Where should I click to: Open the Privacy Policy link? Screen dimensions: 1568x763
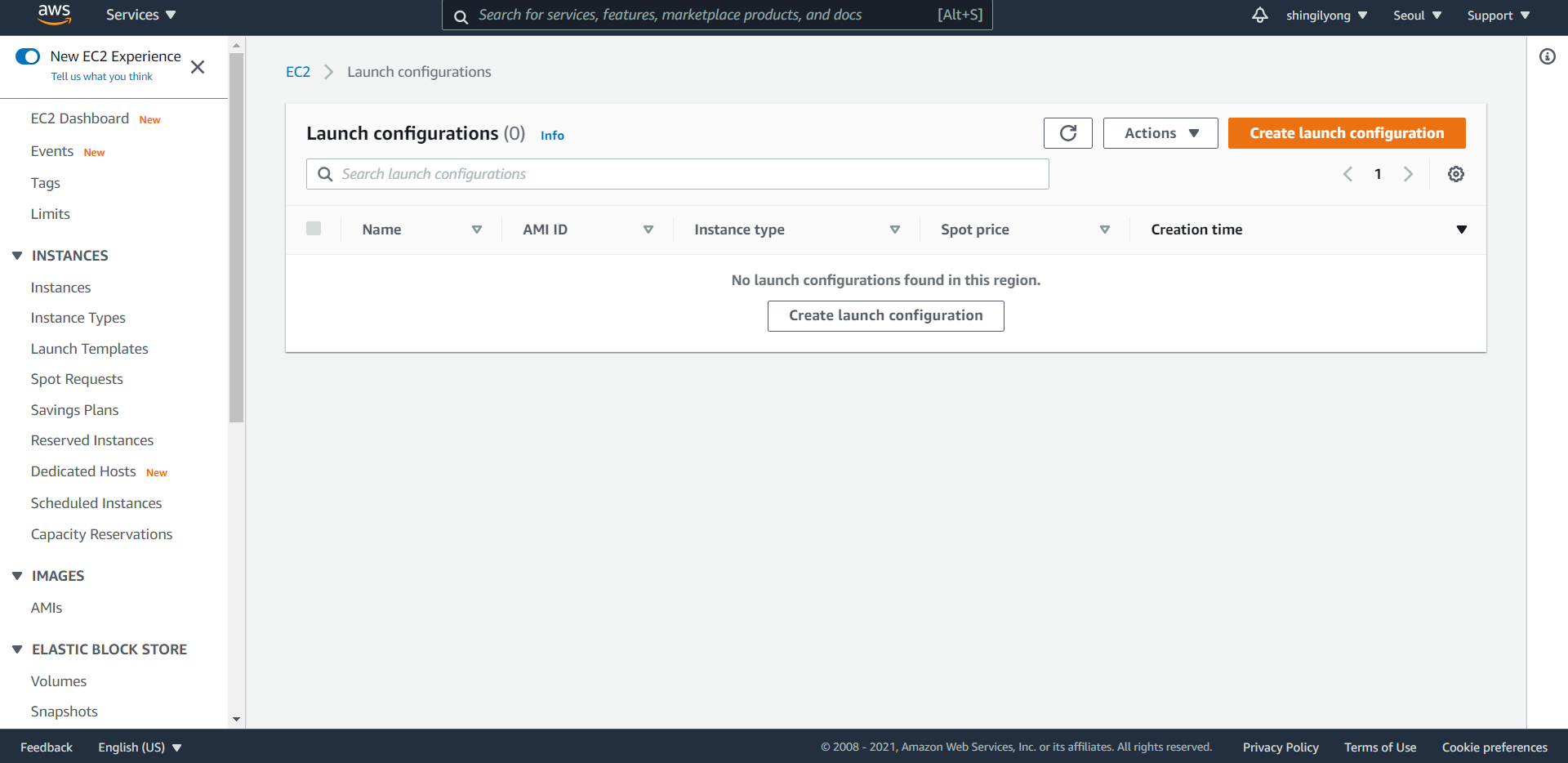1281,747
